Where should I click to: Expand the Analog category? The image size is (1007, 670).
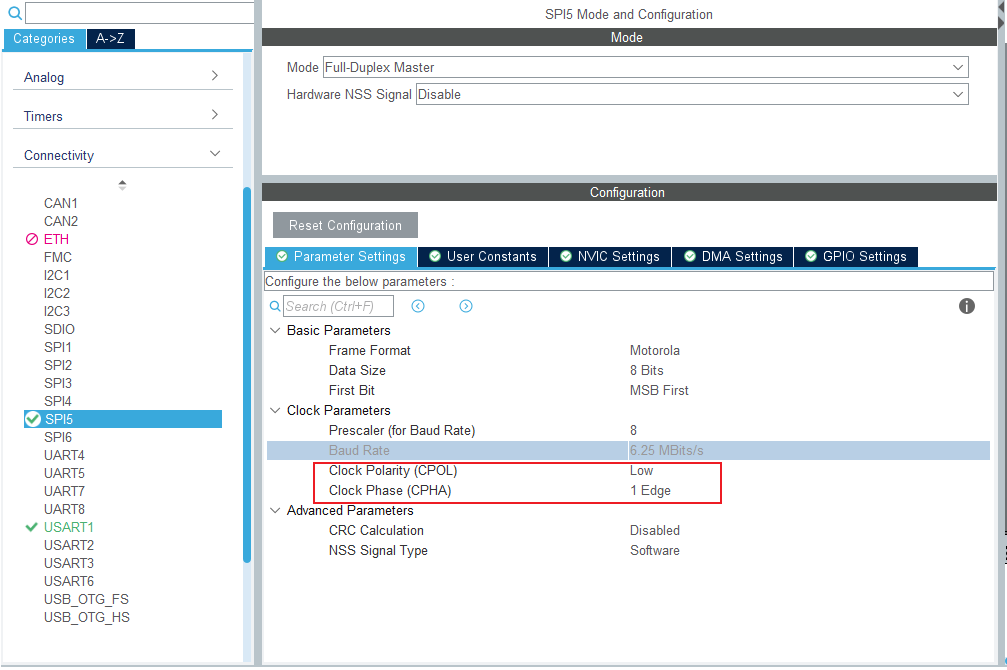point(122,77)
